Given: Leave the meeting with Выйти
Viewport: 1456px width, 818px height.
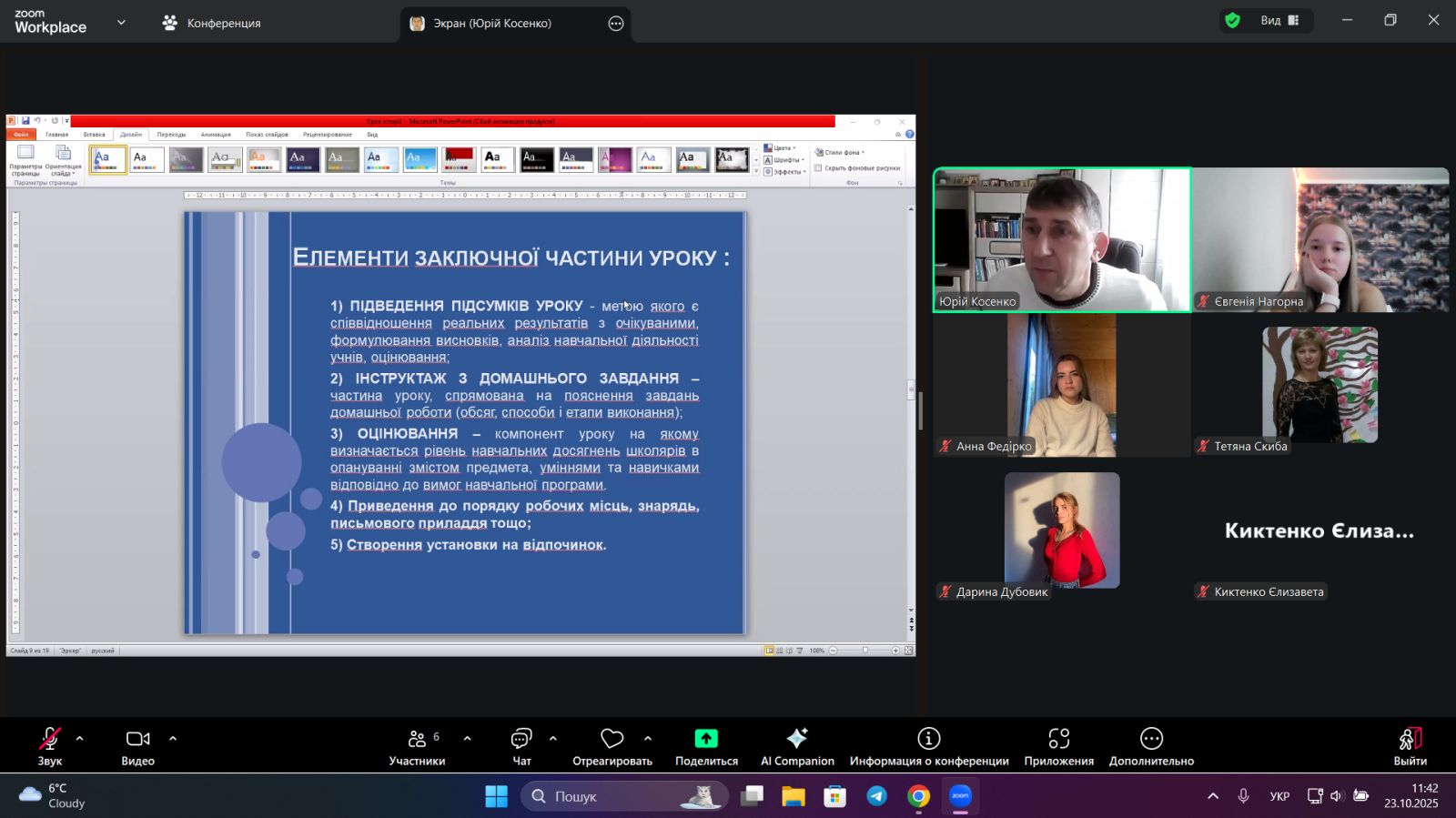Looking at the screenshot, I should coord(1410,745).
